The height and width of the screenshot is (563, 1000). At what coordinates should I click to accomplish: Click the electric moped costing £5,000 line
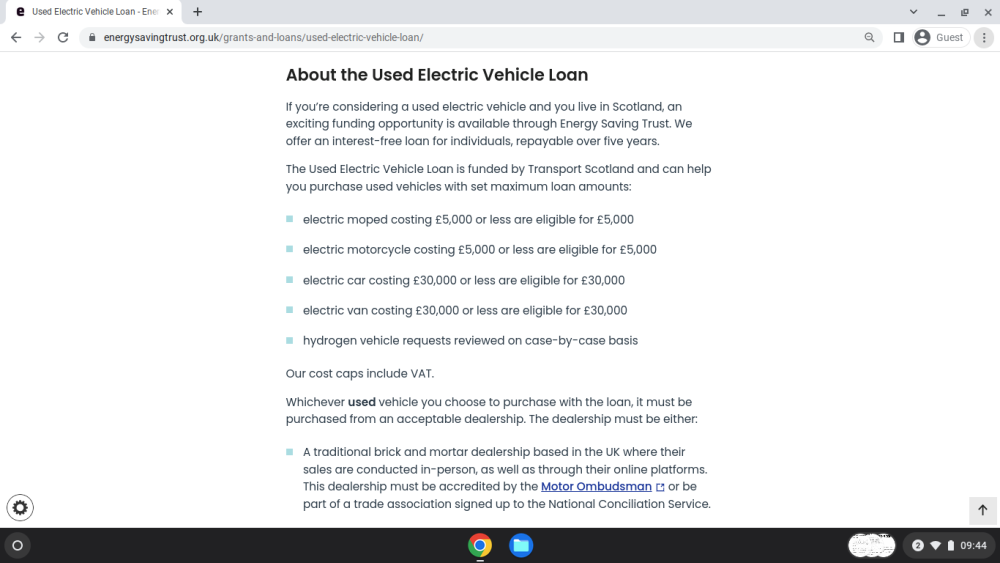click(468, 219)
